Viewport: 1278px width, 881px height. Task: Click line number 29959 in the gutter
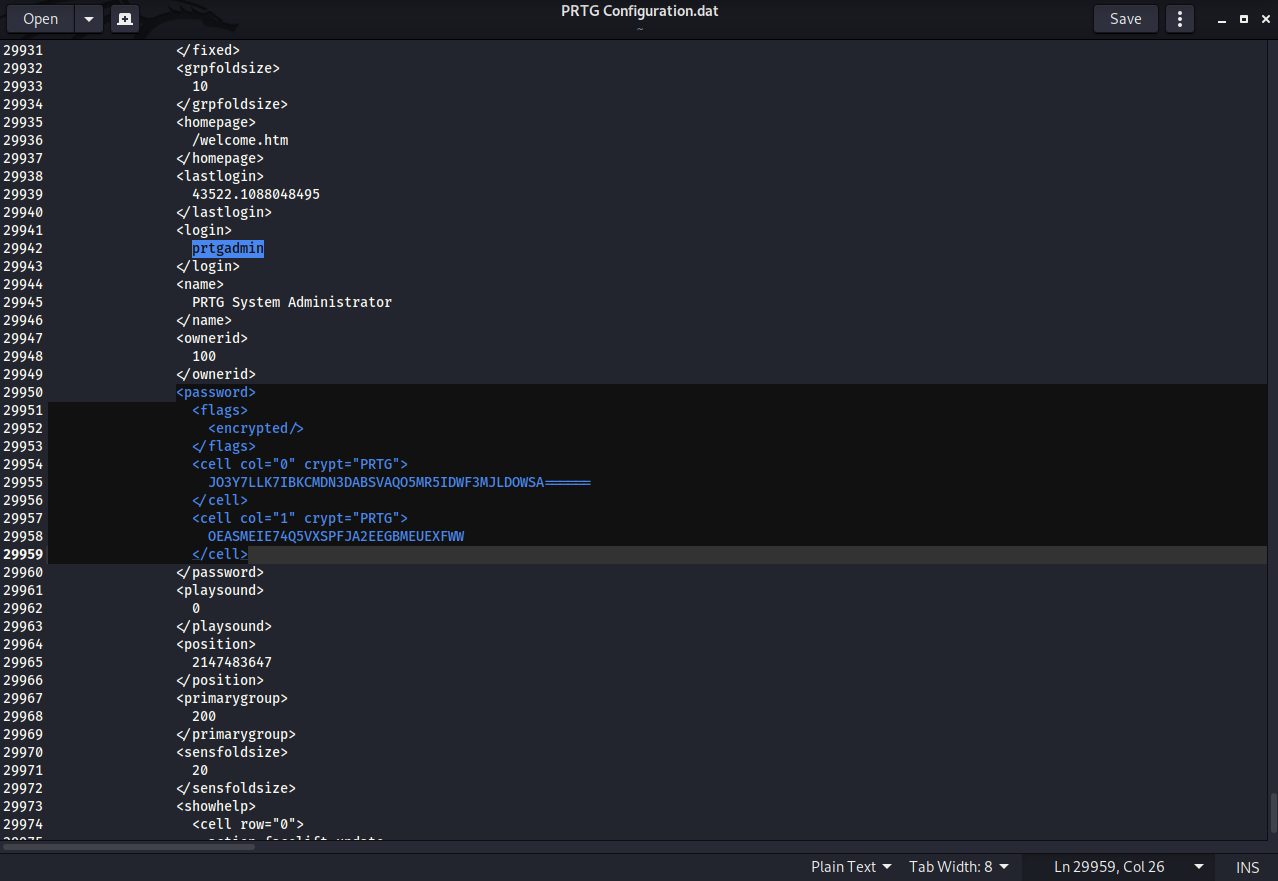[23, 554]
